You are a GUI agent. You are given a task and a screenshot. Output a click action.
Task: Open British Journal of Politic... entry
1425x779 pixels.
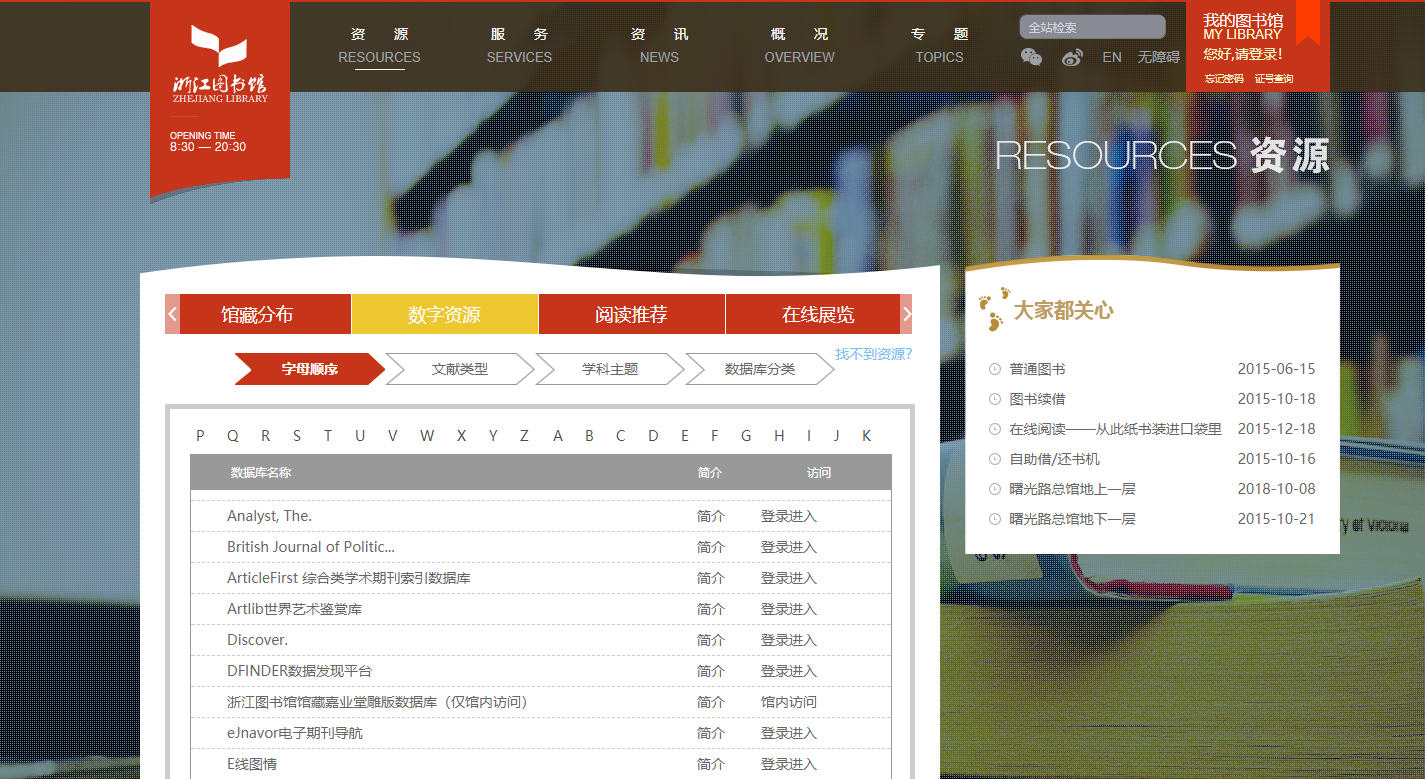pyautogui.click(x=311, y=547)
